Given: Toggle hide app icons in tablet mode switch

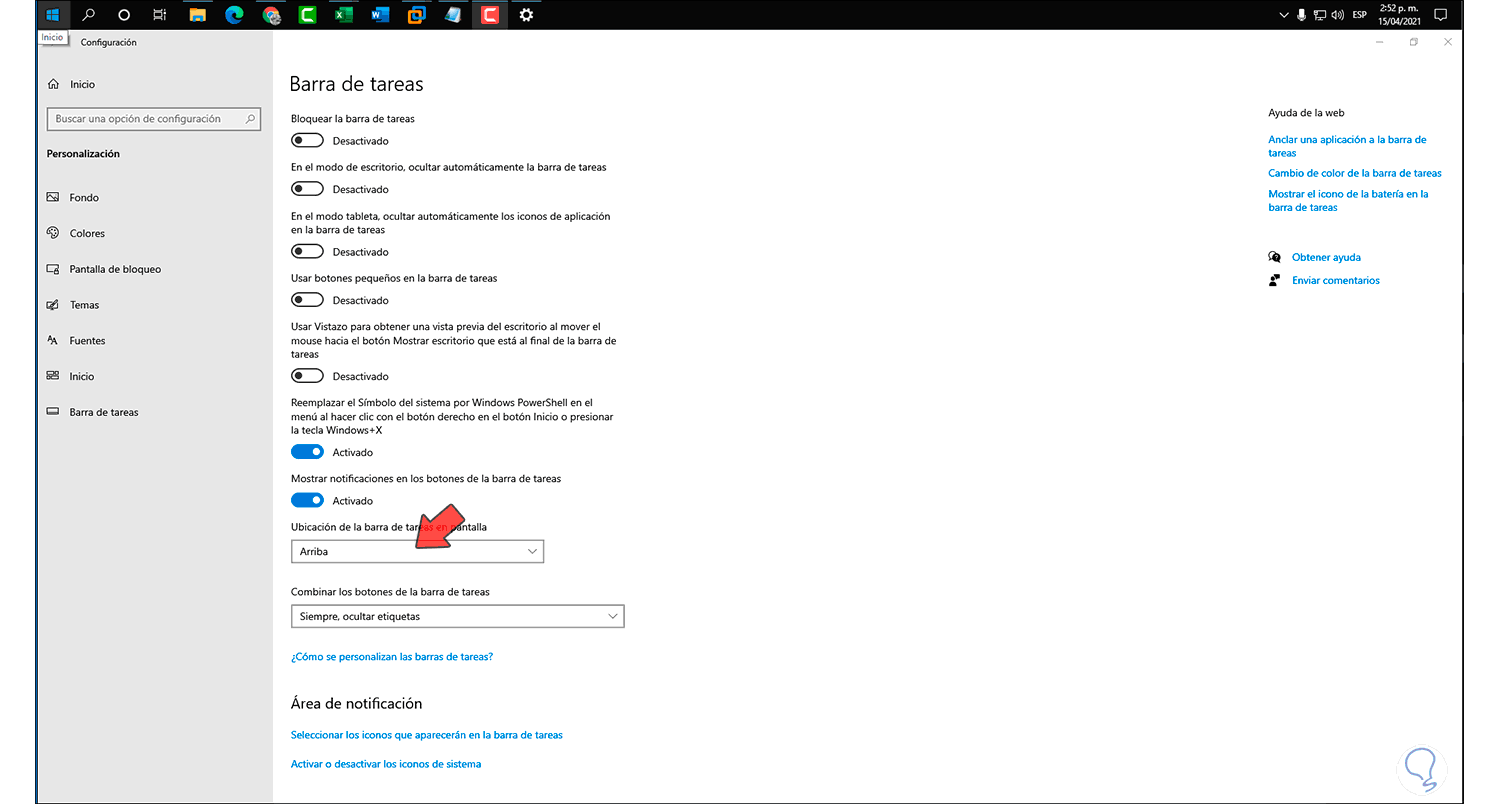Looking at the screenshot, I should coord(307,252).
